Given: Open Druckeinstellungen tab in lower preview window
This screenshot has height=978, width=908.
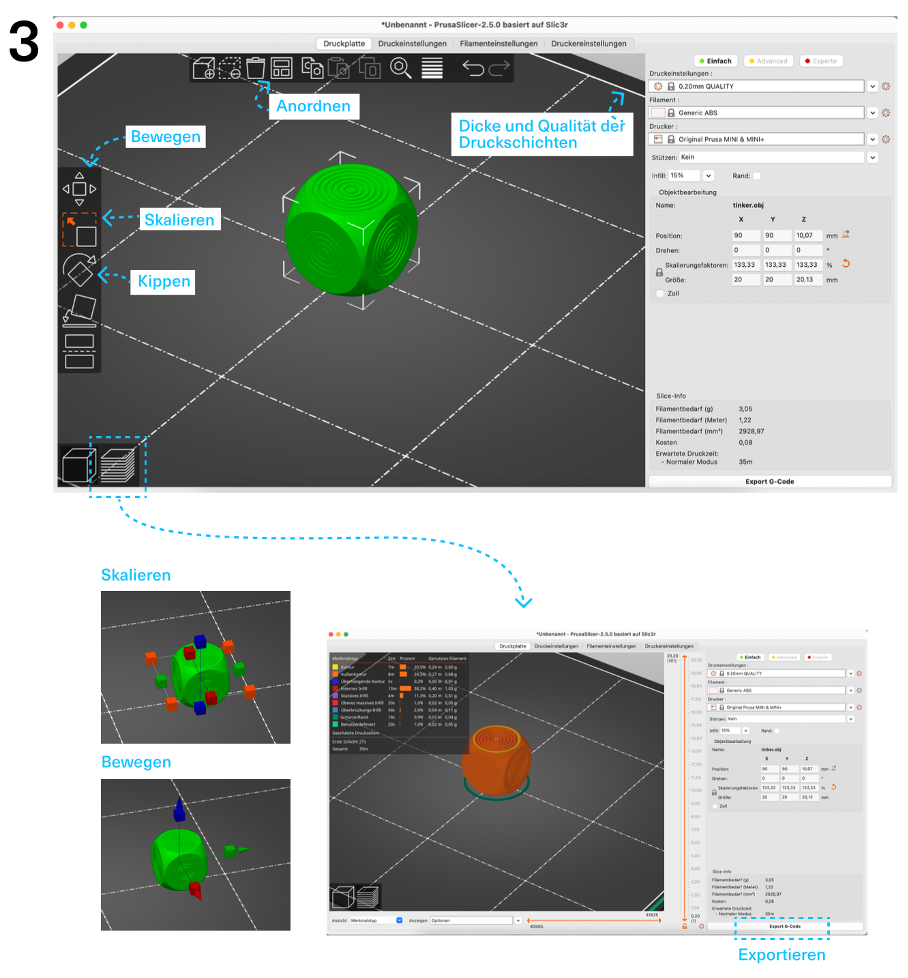Looking at the screenshot, I should pos(556,646).
